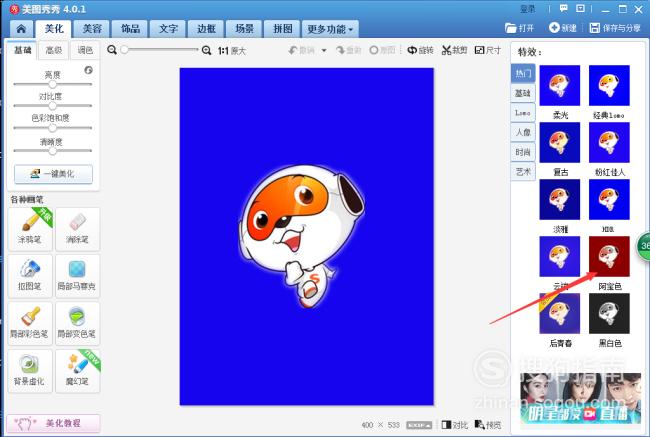Image resolution: width=650 pixels, height=437 pixels.
Task: Click the zoom in magnifier icon
Action: point(206,51)
